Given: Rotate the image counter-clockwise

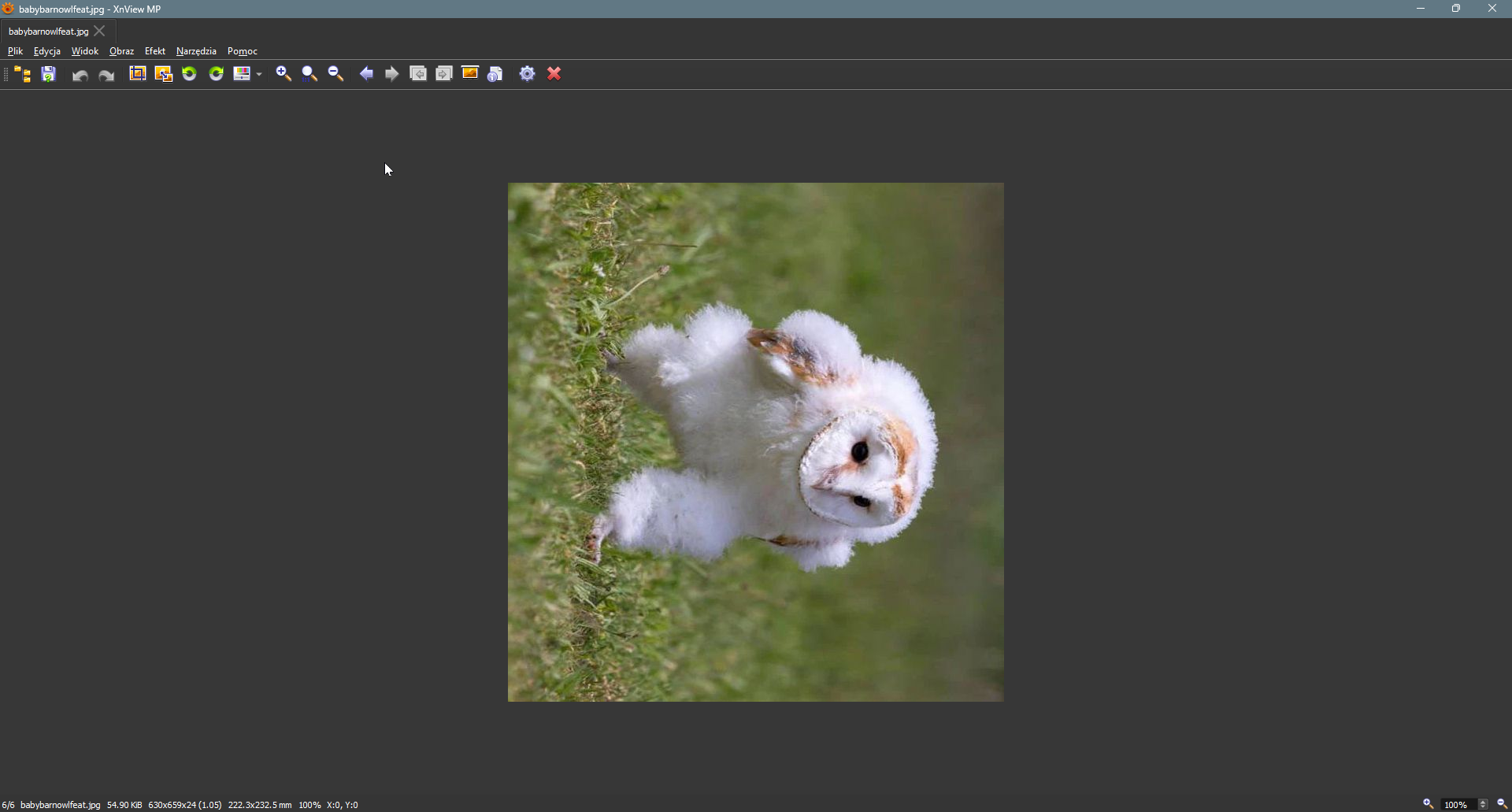Looking at the screenshot, I should [190, 74].
